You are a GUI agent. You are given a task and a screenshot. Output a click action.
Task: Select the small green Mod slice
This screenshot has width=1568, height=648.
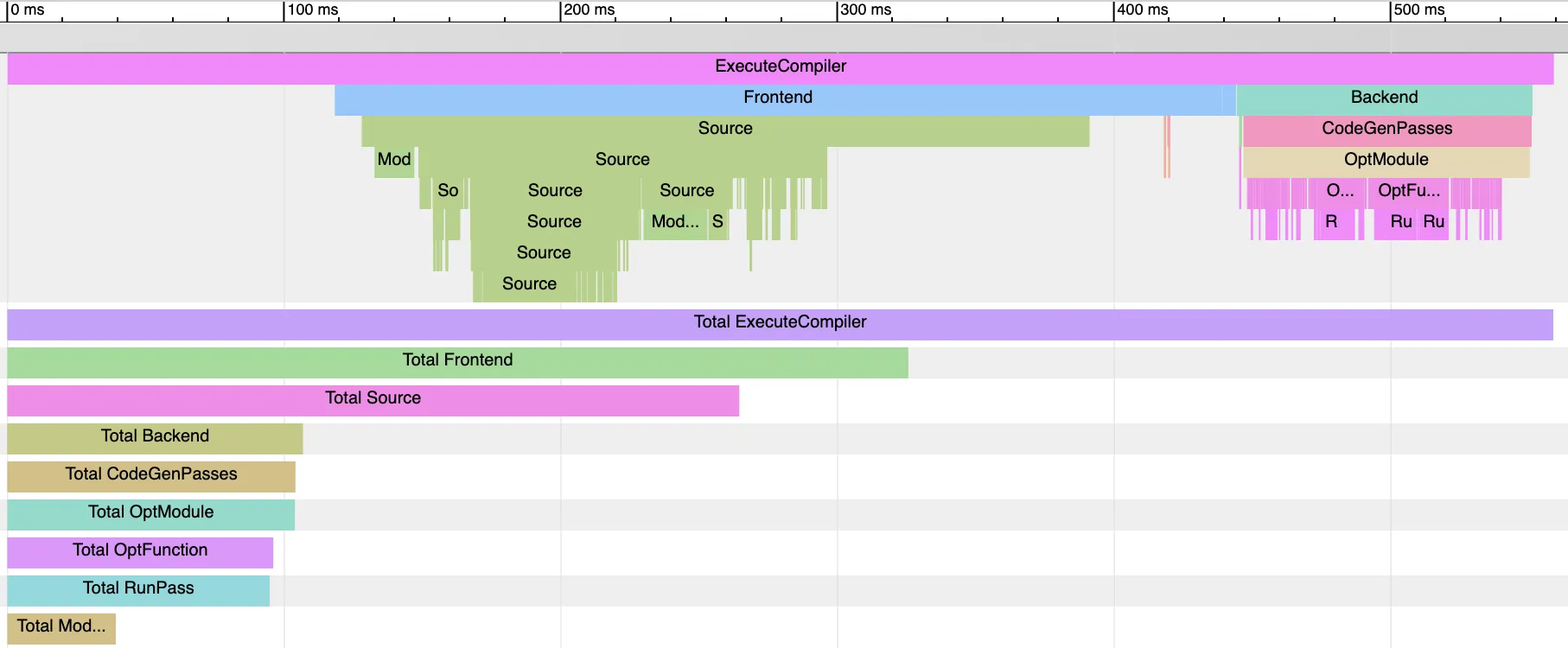tap(393, 161)
